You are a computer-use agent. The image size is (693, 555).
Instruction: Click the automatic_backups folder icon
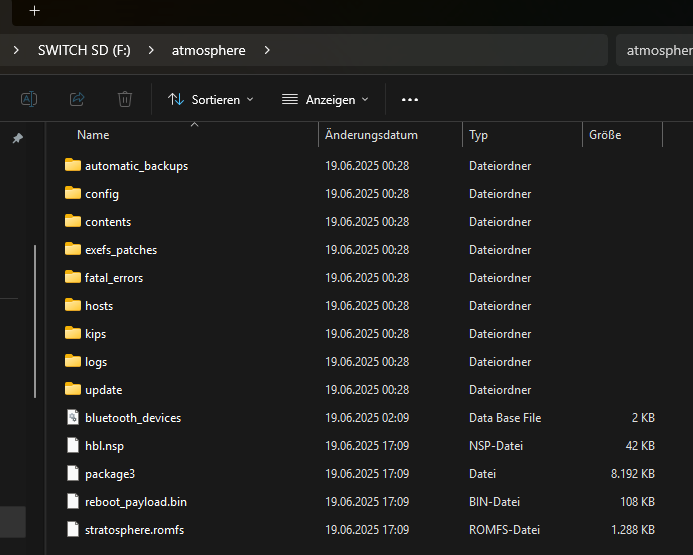[72, 166]
